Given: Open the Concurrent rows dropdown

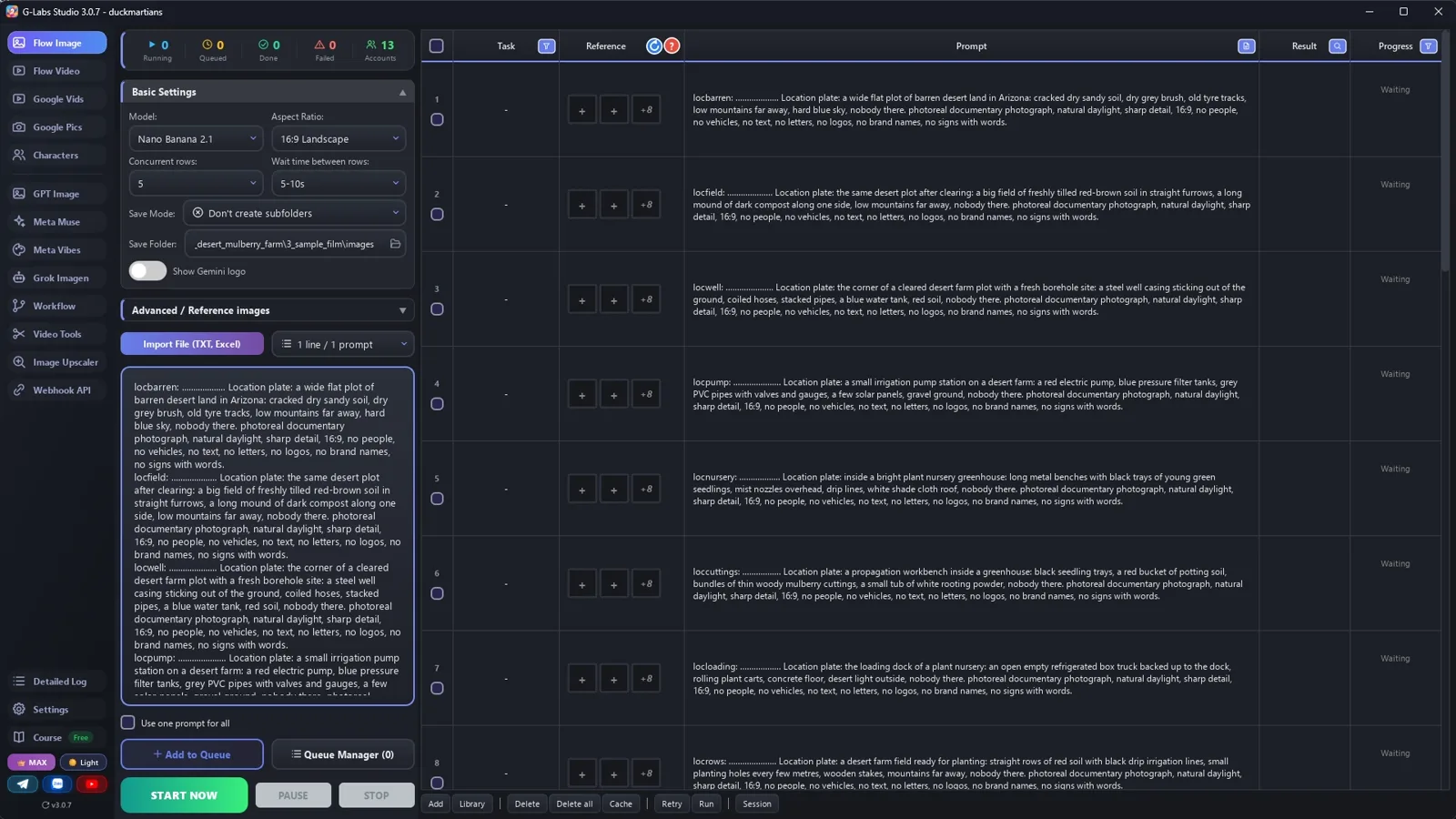Looking at the screenshot, I should pos(196,183).
